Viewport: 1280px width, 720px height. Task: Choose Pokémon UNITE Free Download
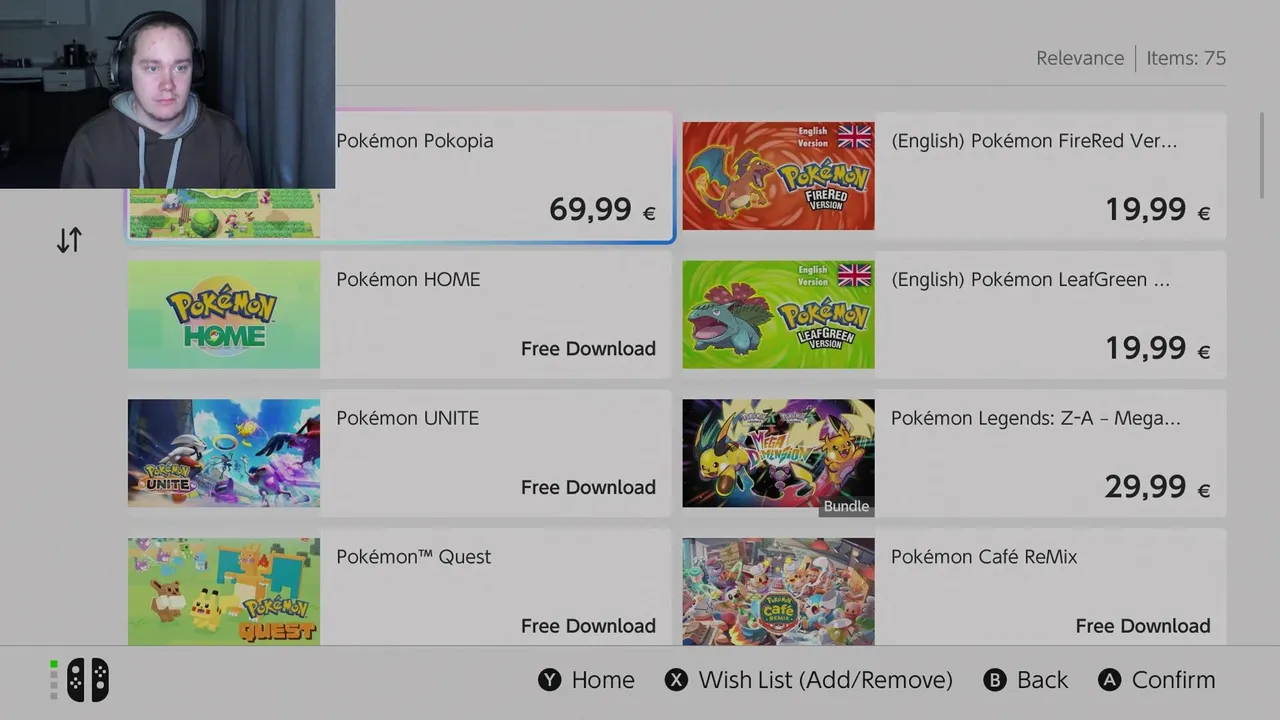pos(588,487)
